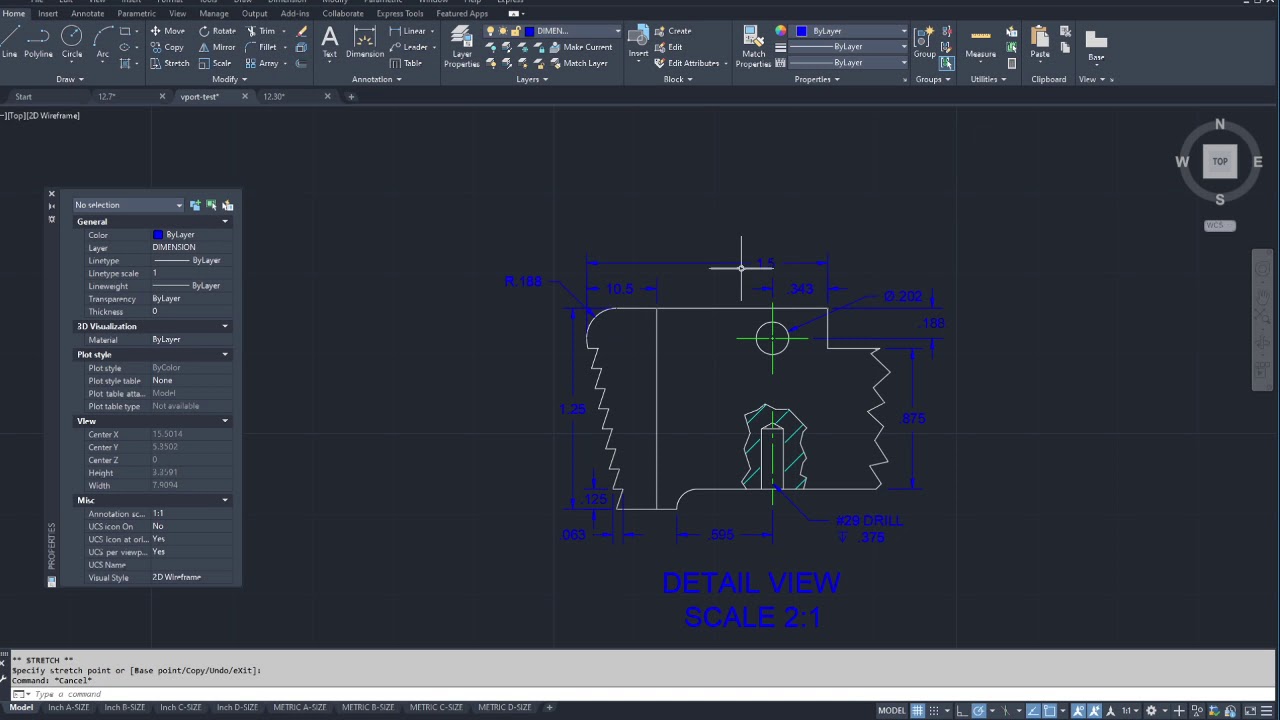This screenshot has height=720, width=1280.
Task: Click Match Layer button
Action: (x=578, y=63)
